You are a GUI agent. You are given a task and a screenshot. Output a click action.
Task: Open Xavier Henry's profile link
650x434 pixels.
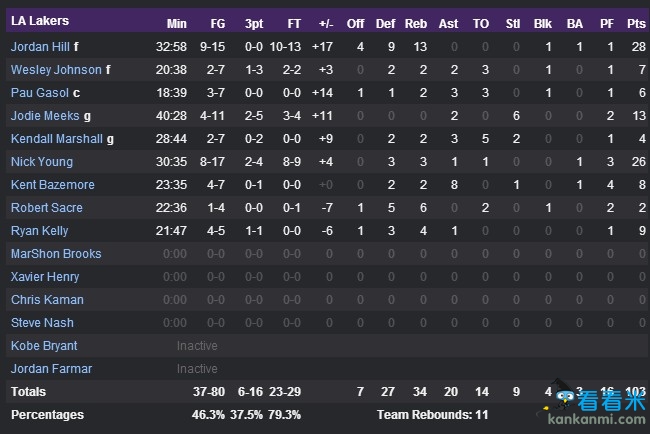pos(45,276)
